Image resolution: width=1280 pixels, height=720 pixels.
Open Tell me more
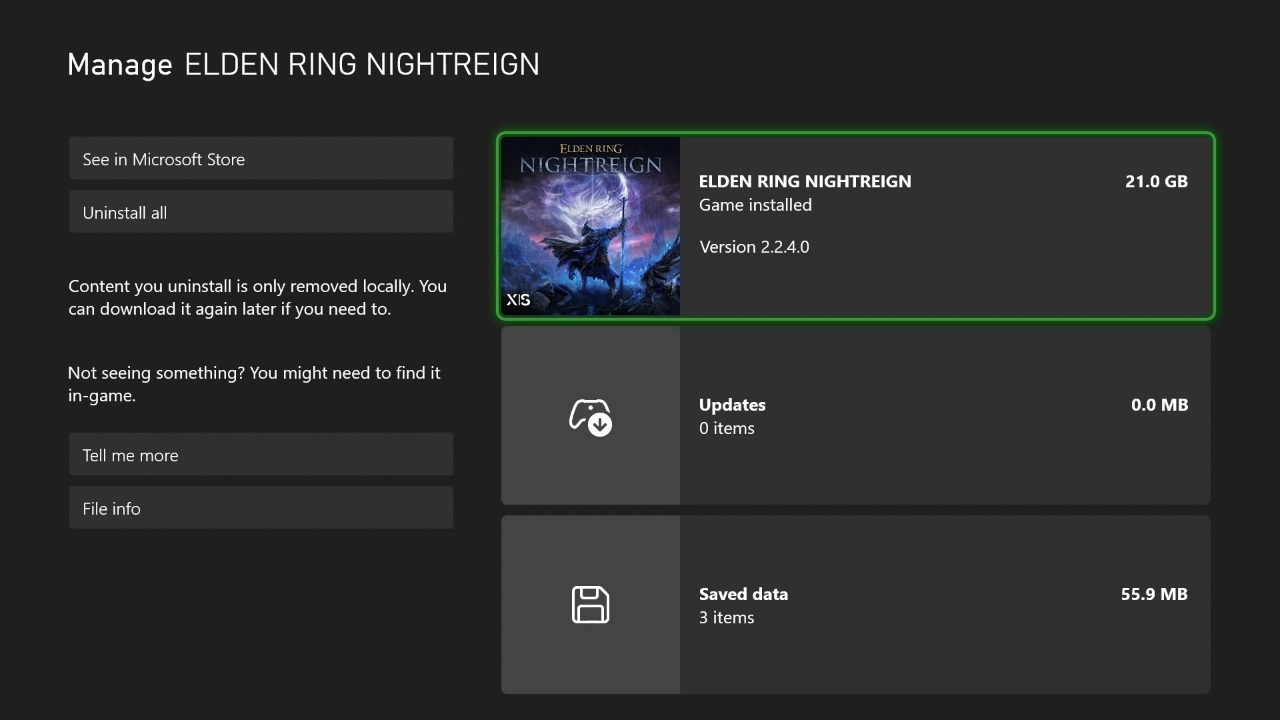(260, 454)
